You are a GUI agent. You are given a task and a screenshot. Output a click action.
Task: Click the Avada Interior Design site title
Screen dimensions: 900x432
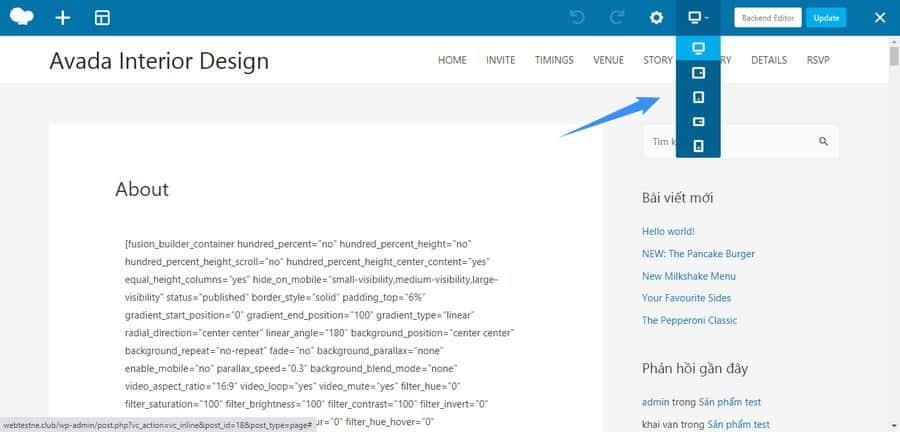coord(159,60)
